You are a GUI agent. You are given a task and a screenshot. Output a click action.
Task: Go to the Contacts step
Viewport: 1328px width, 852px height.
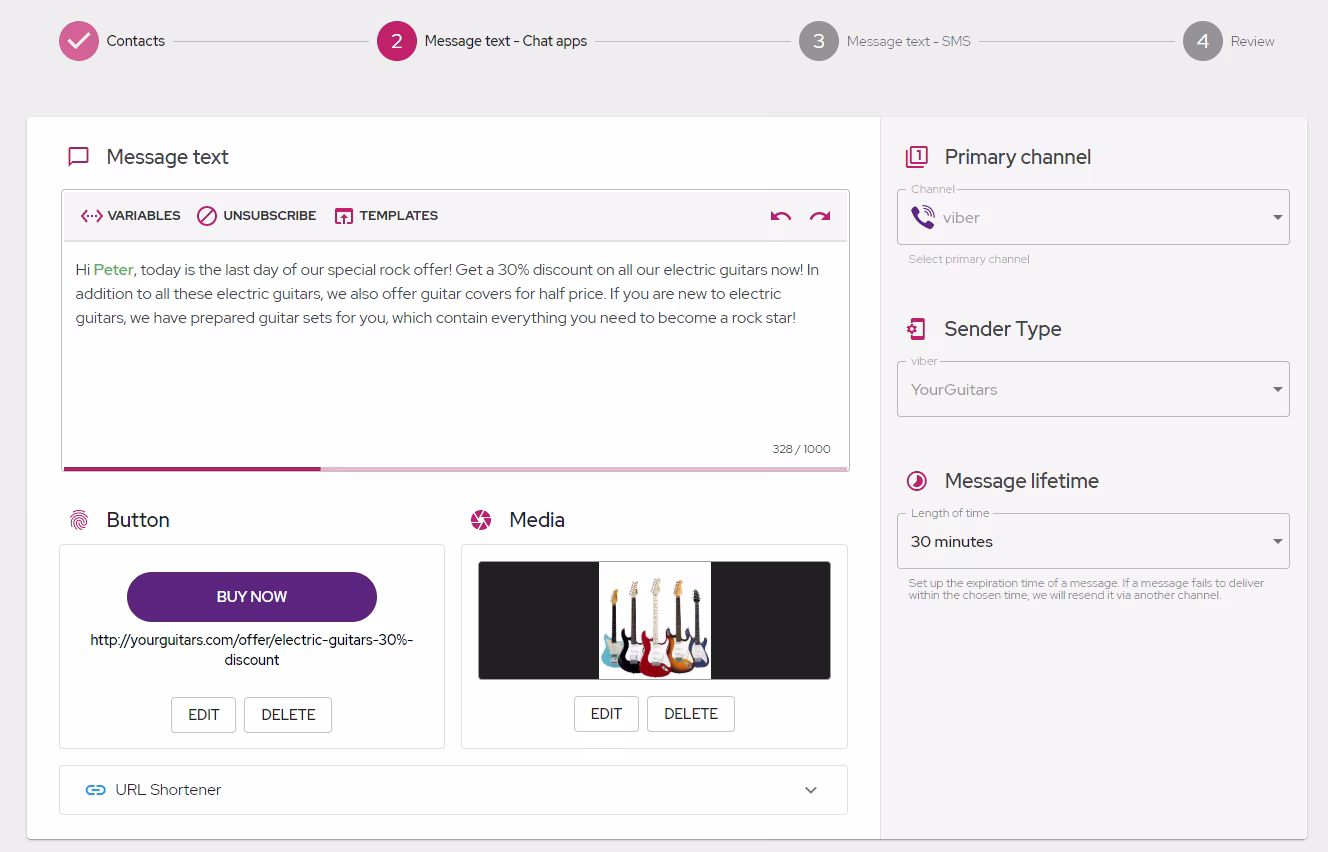coord(112,41)
